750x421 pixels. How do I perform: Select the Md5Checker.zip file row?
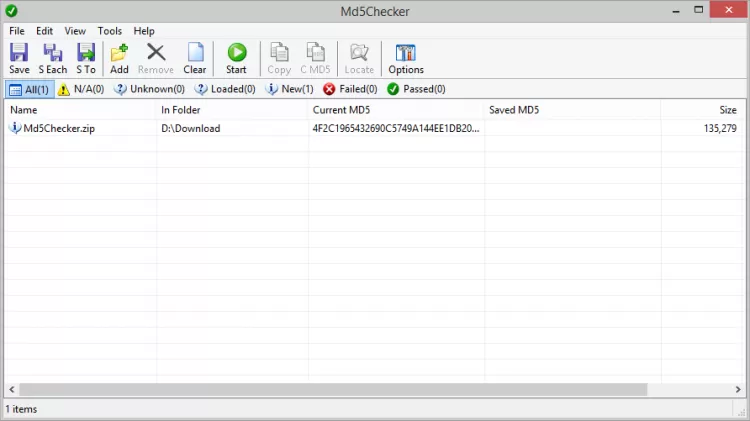point(373,128)
